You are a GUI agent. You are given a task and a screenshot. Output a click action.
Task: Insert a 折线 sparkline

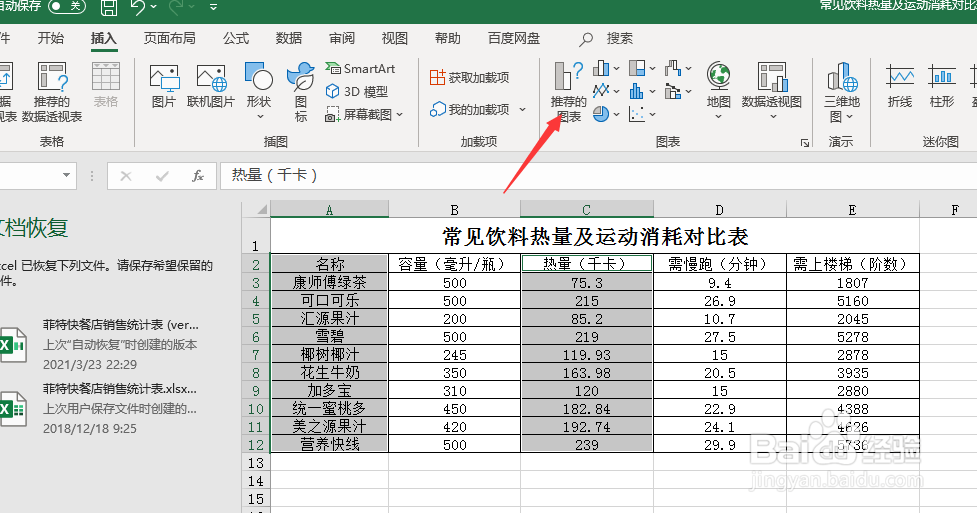click(x=900, y=86)
